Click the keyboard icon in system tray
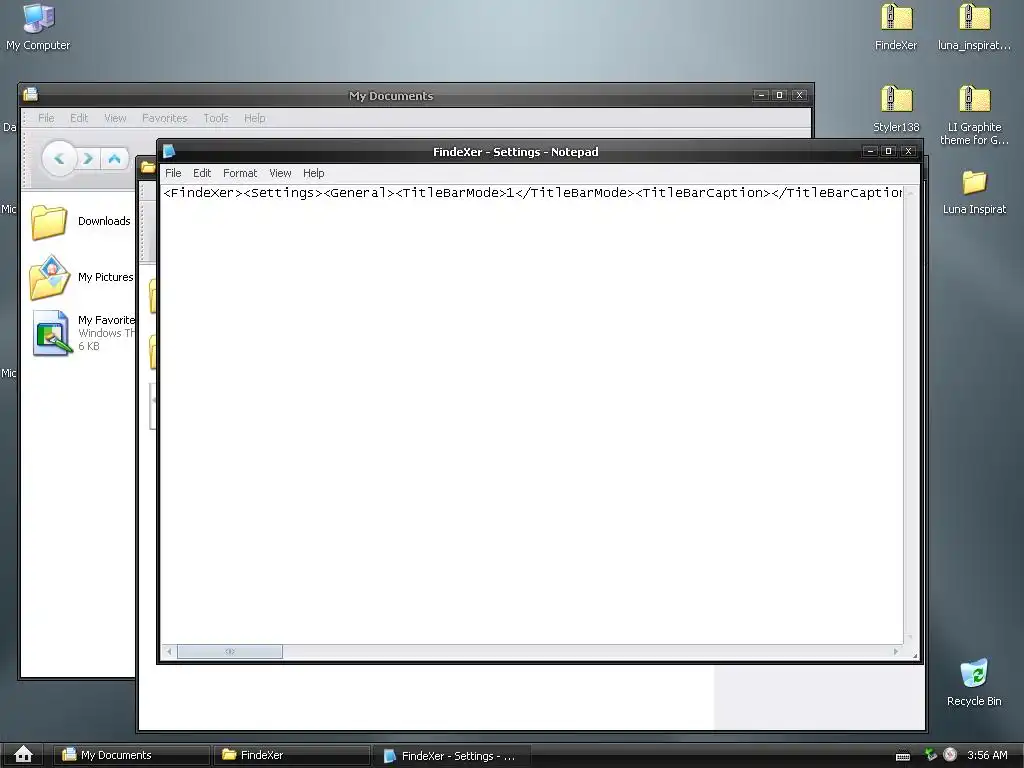Screen dimensions: 1024x768 [x=903, y=756]
